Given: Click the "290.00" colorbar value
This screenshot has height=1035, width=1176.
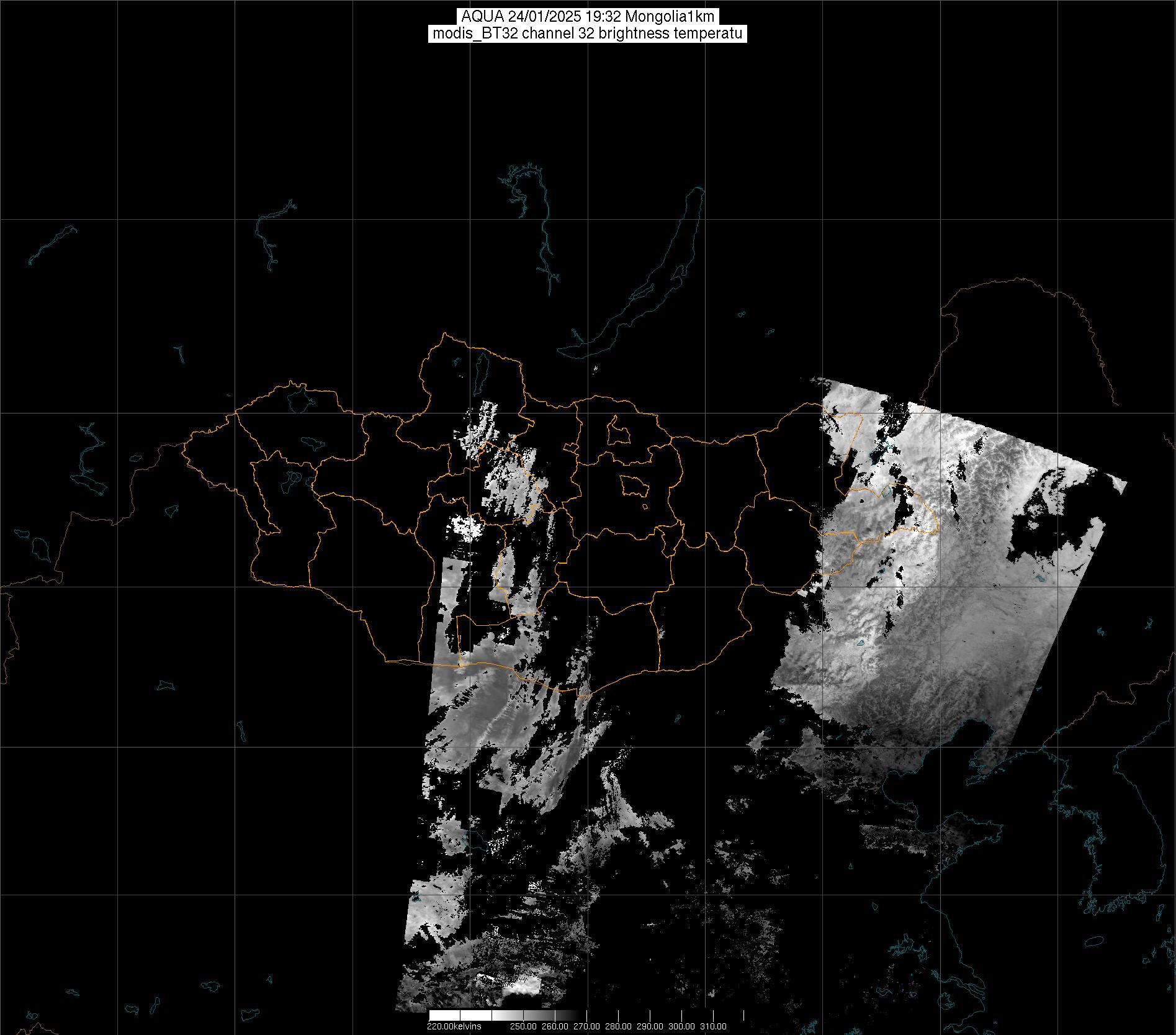Looking at the screenshot, I should coord(650,1026).
